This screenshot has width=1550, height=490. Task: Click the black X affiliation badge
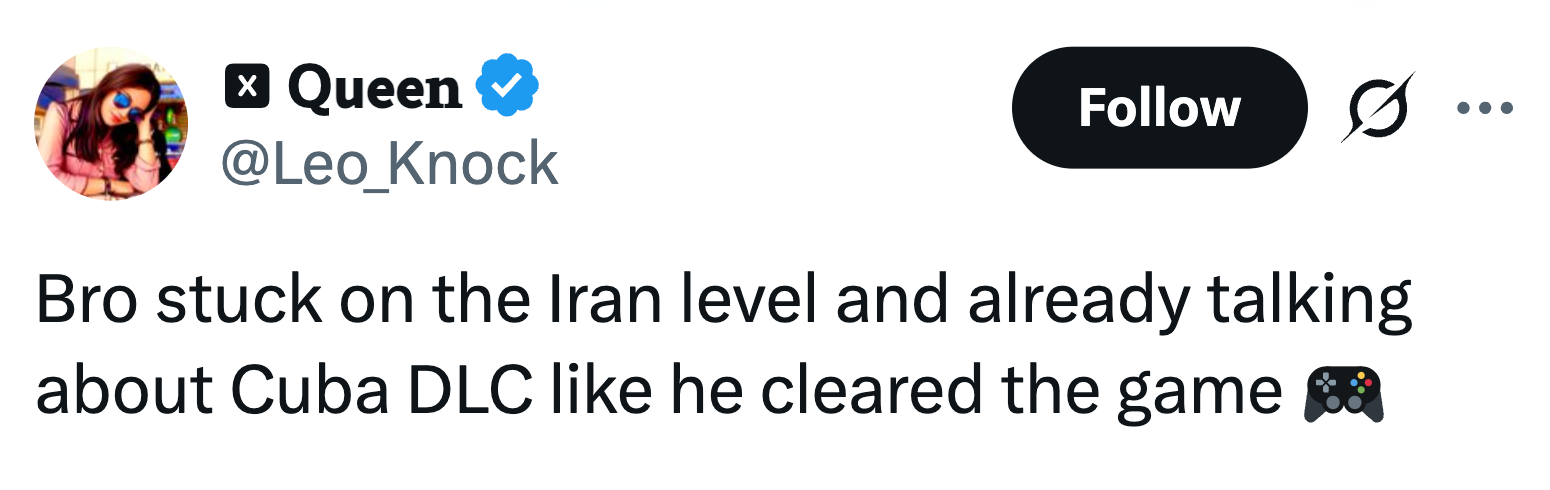(246, 87)
